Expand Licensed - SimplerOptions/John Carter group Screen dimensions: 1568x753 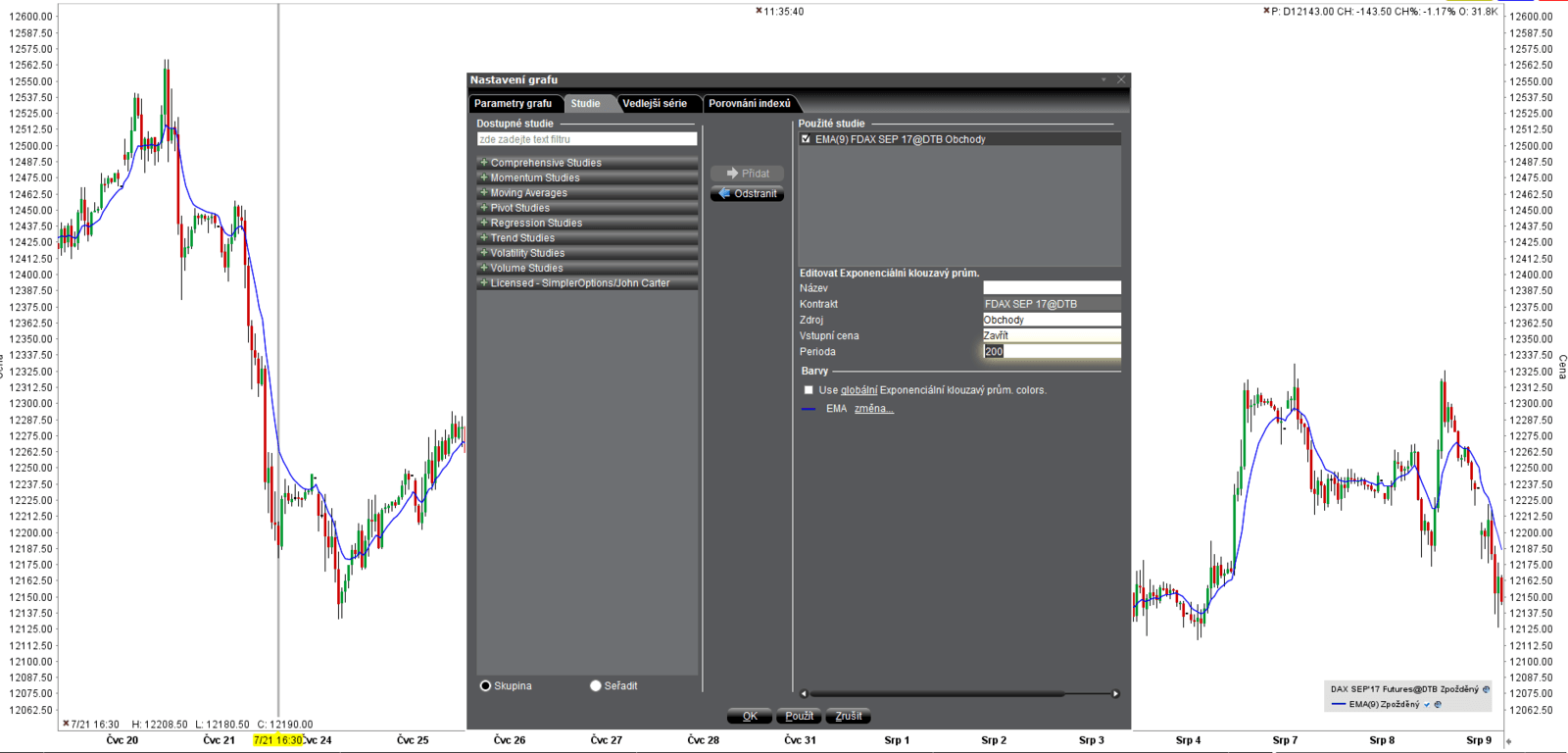(x=483, y=282)
